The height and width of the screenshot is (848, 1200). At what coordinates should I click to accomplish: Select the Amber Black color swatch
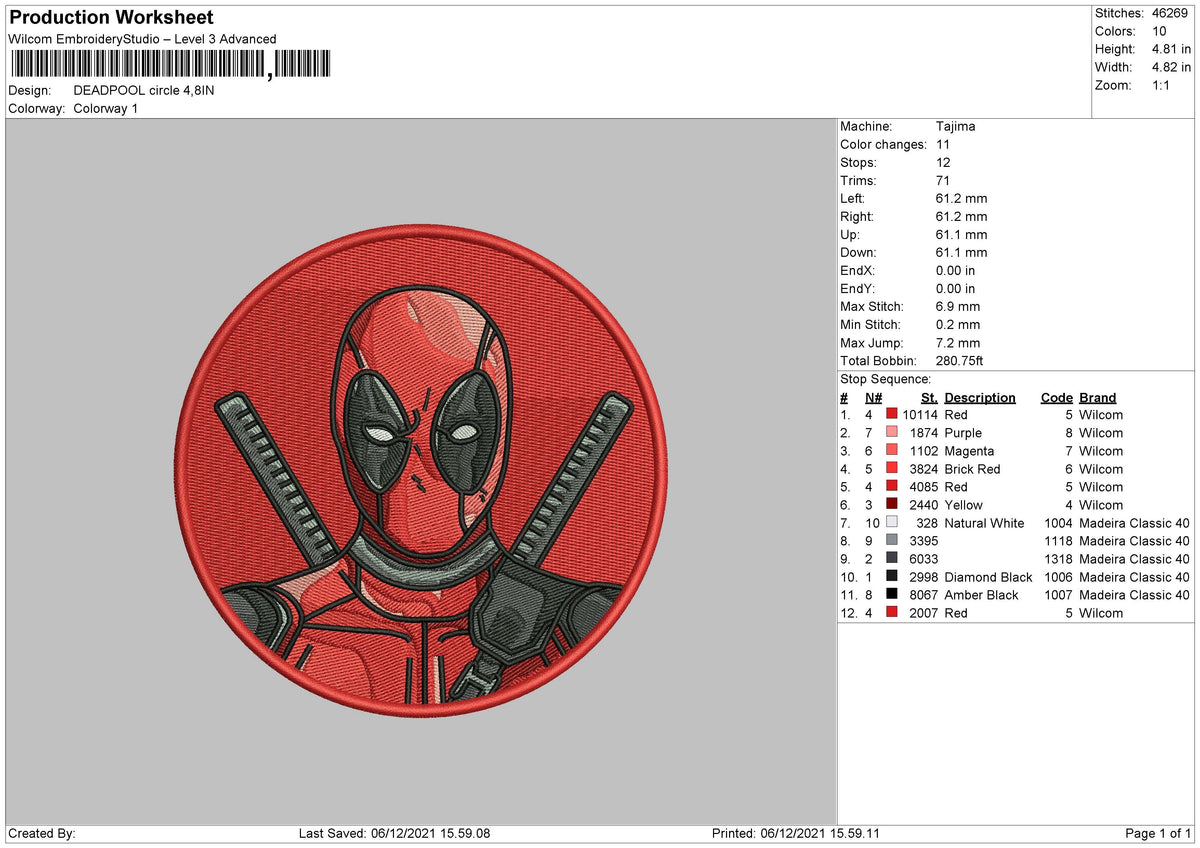[x=890, y=595]
